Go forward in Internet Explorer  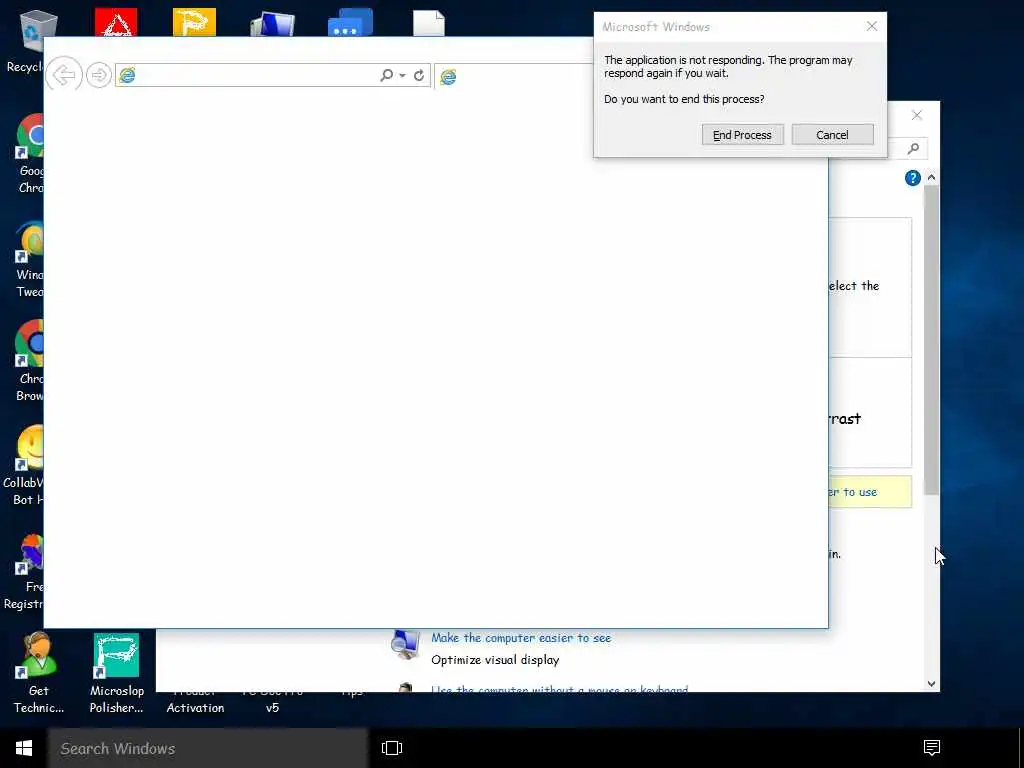tap(99, 75)
